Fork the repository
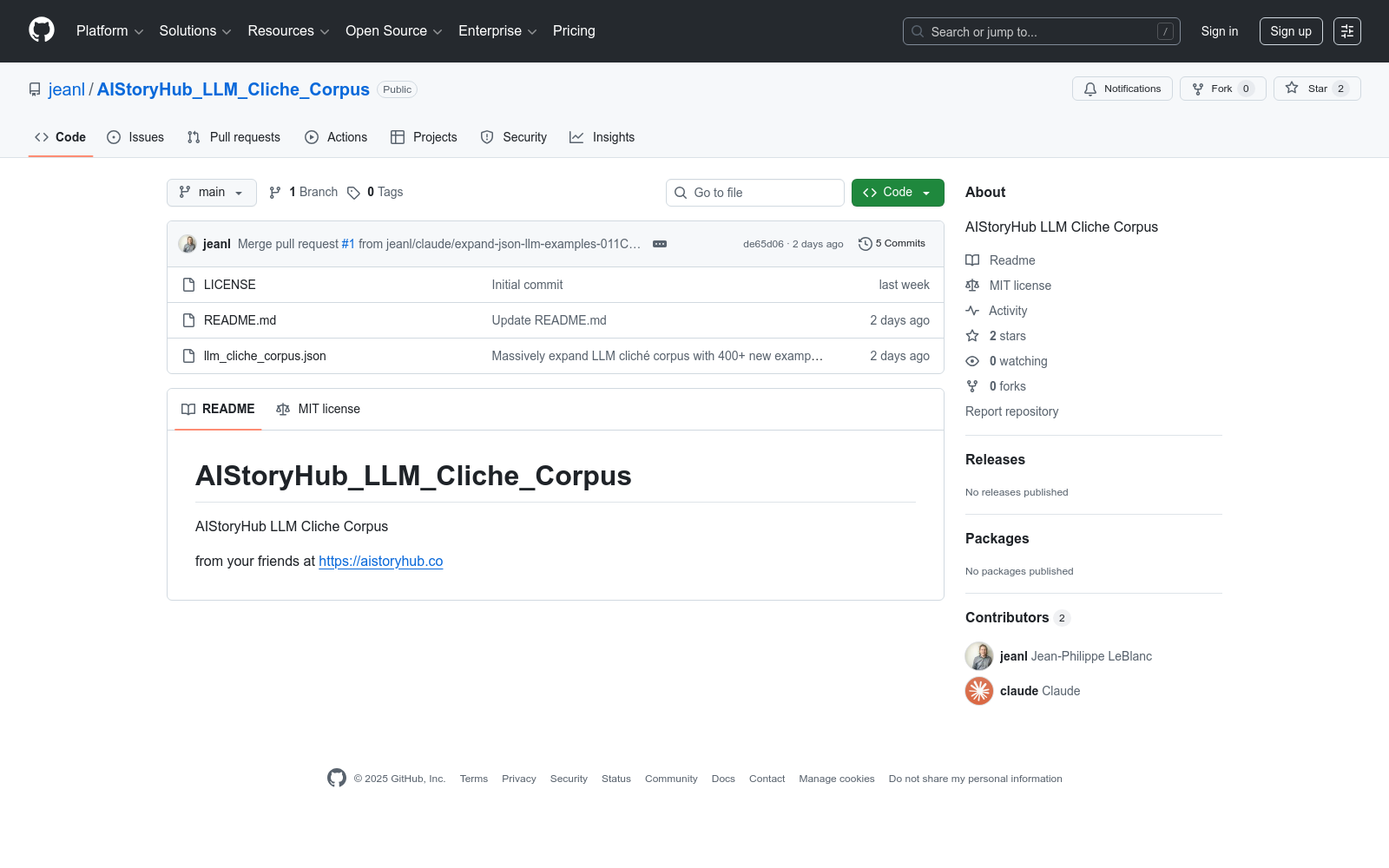 pyautogui.click(x=1222, y=89)
